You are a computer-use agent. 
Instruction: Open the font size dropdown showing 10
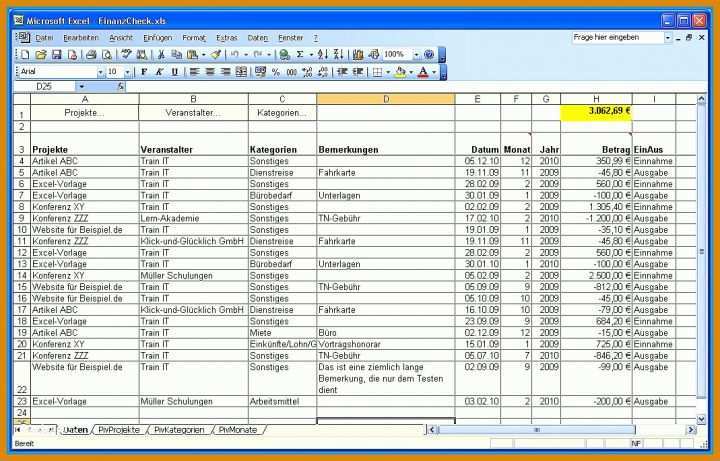(127, 73)
